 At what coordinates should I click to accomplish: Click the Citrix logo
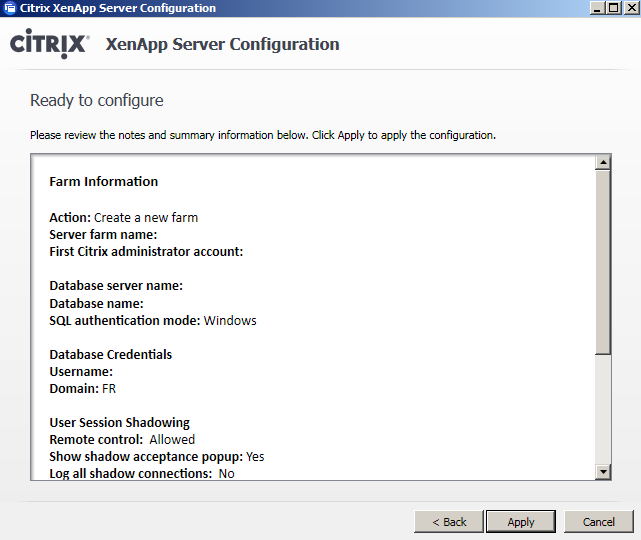click(49, 44)
